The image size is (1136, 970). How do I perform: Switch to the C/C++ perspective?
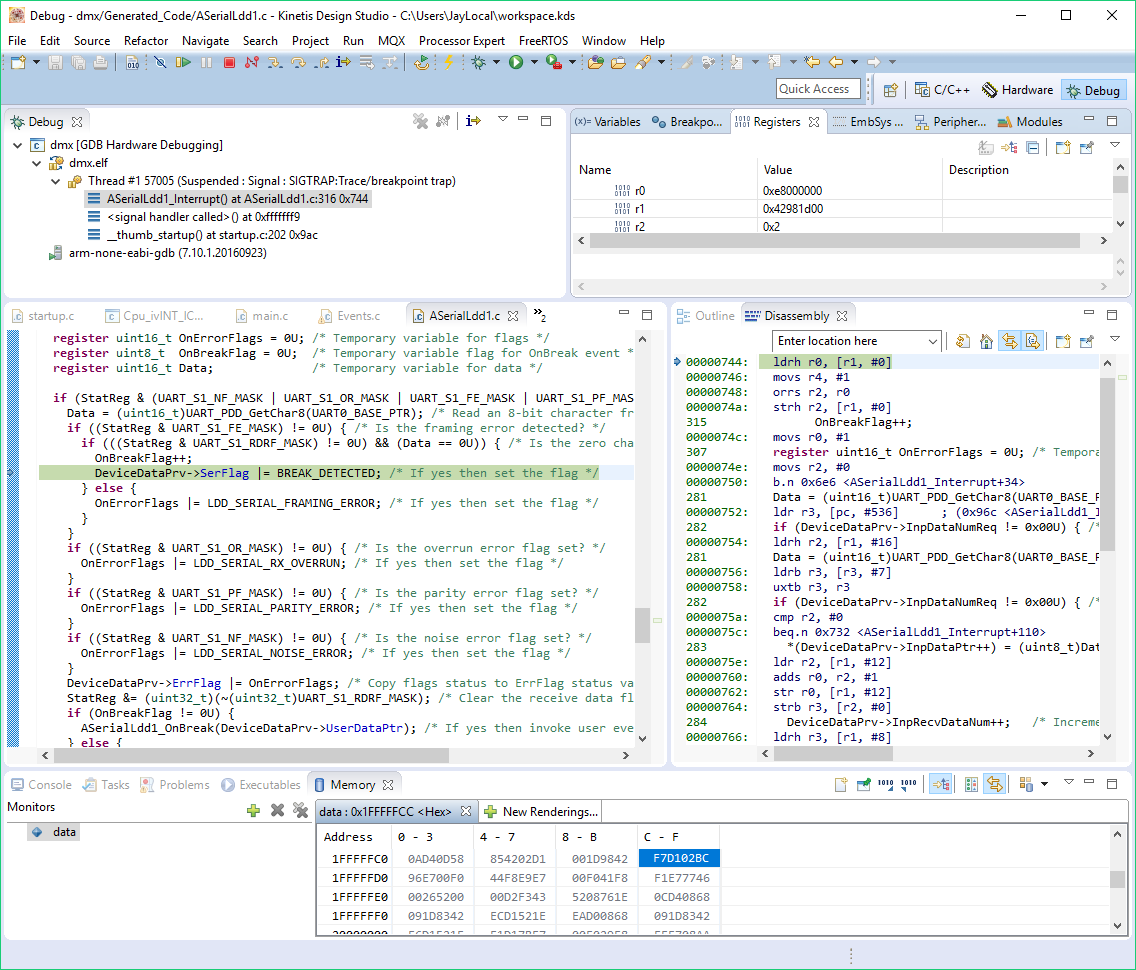pos(942,90)
